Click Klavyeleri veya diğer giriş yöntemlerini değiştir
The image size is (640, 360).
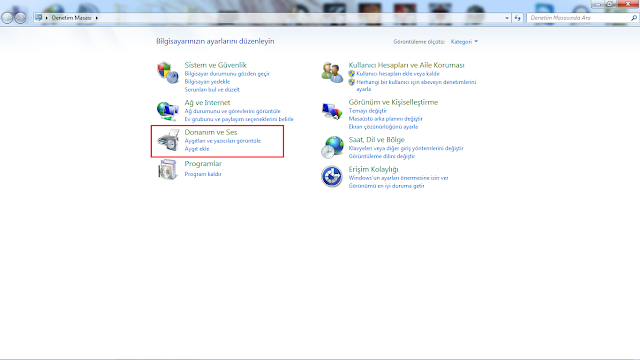[406, 148]
